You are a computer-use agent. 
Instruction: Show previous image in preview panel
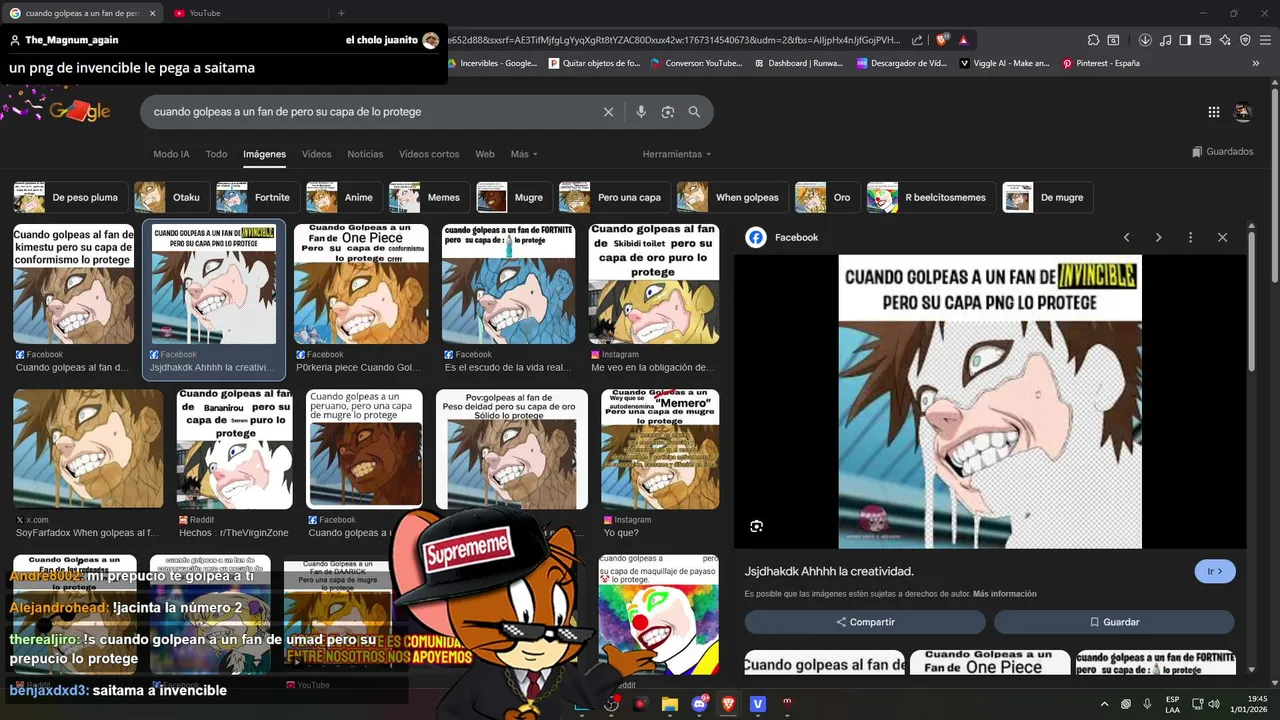[x=1127, y=237]
